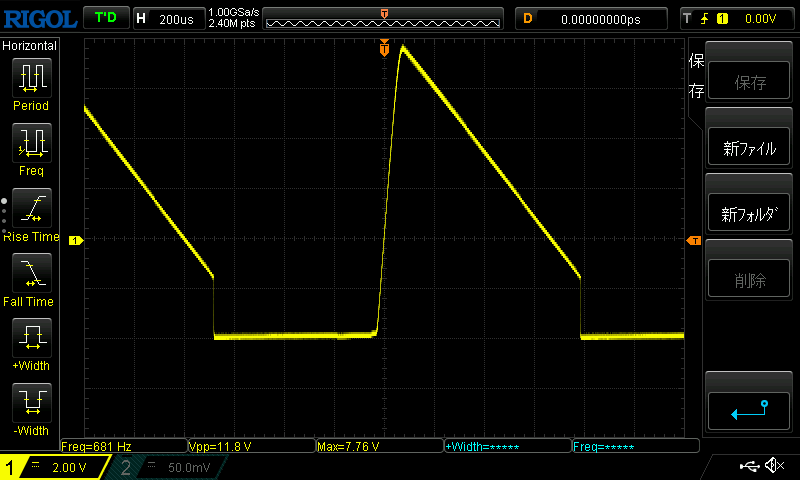The height and width of the screenshot is (480, 800).
Task: Select the Freq measurement icon
Action: tap(32, 142)
